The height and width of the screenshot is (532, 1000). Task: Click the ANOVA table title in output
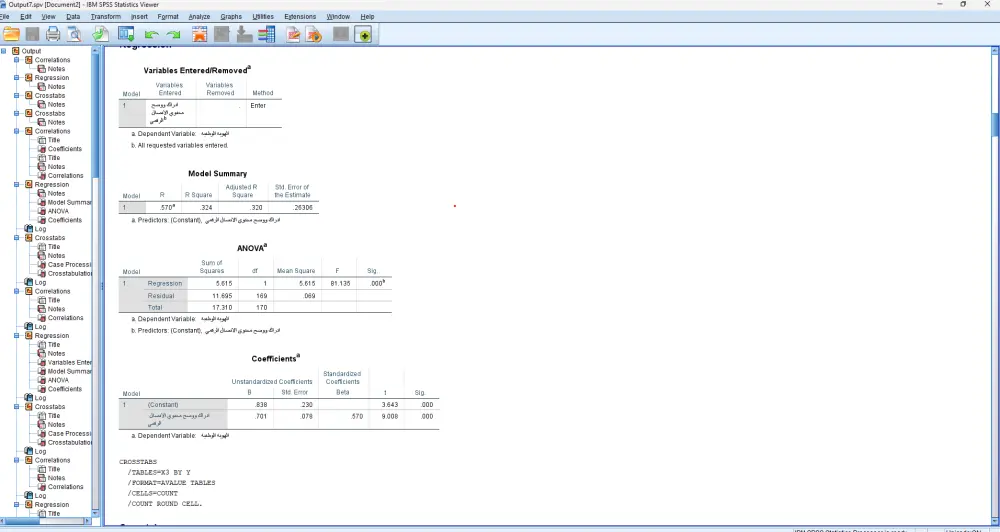pyautogui.click(x=252, y=248)
